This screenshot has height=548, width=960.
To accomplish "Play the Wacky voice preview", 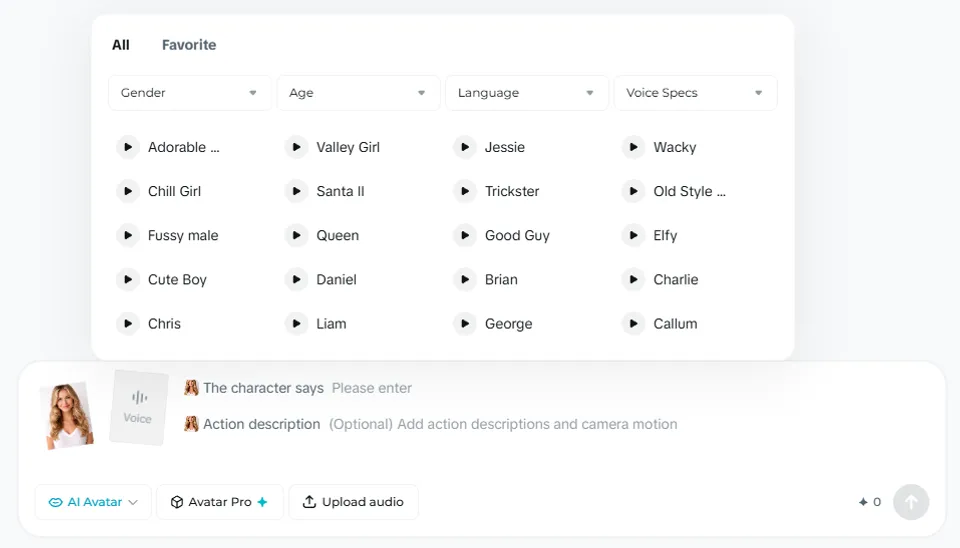I will click(x=633, y=147).
